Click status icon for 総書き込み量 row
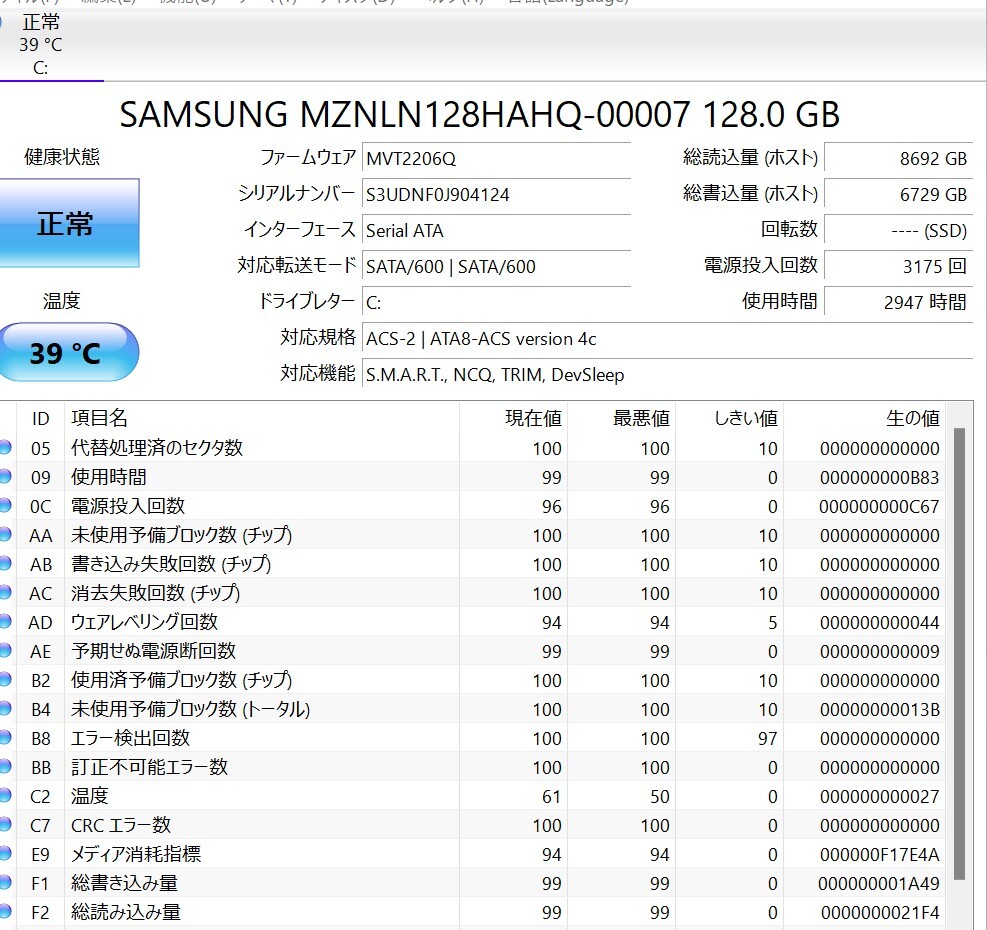 coord(5,883)
